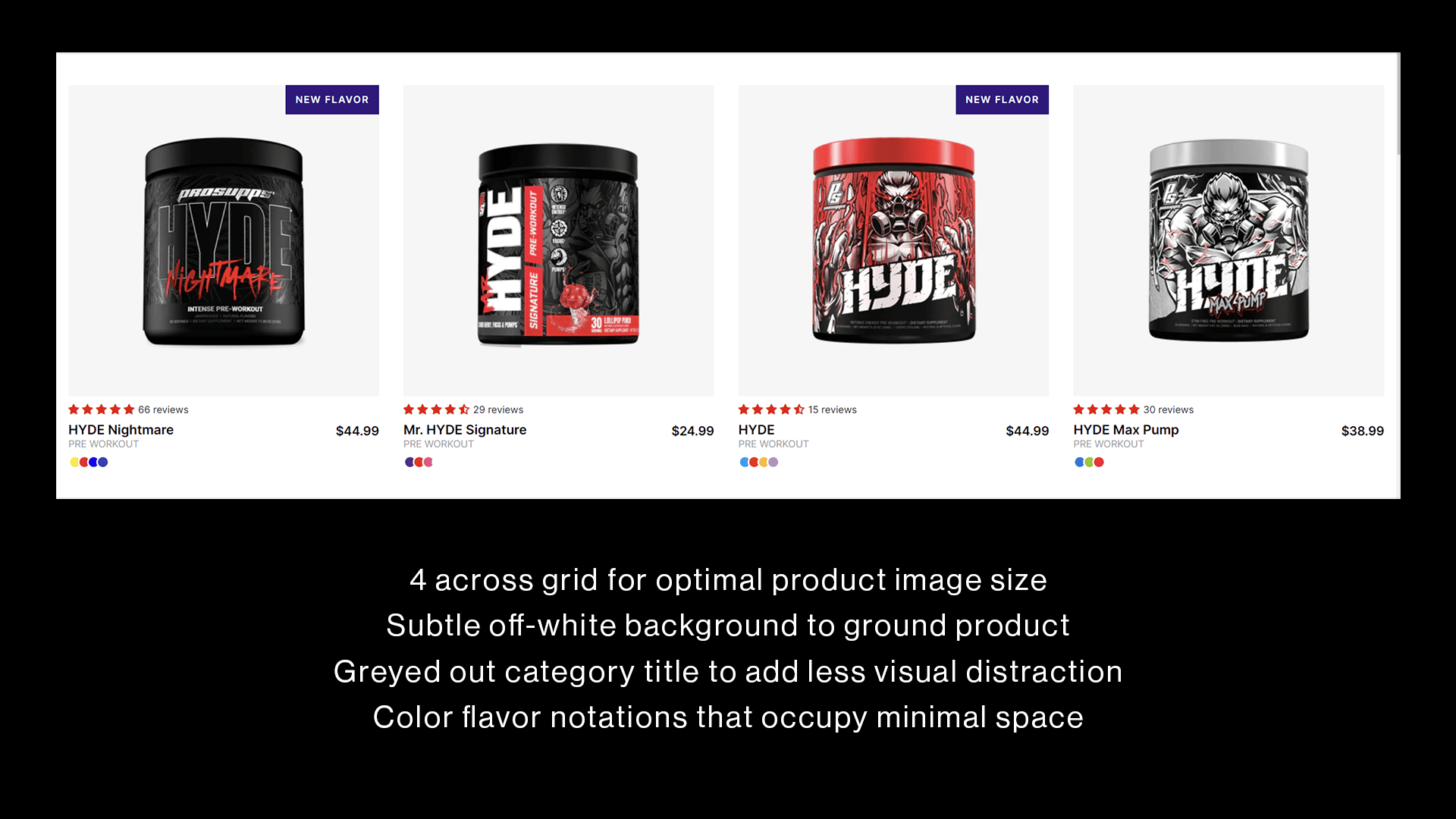Open the HYDE Nightmare title link
Screen dimensions: 1456x819
[x=121, y=430]
